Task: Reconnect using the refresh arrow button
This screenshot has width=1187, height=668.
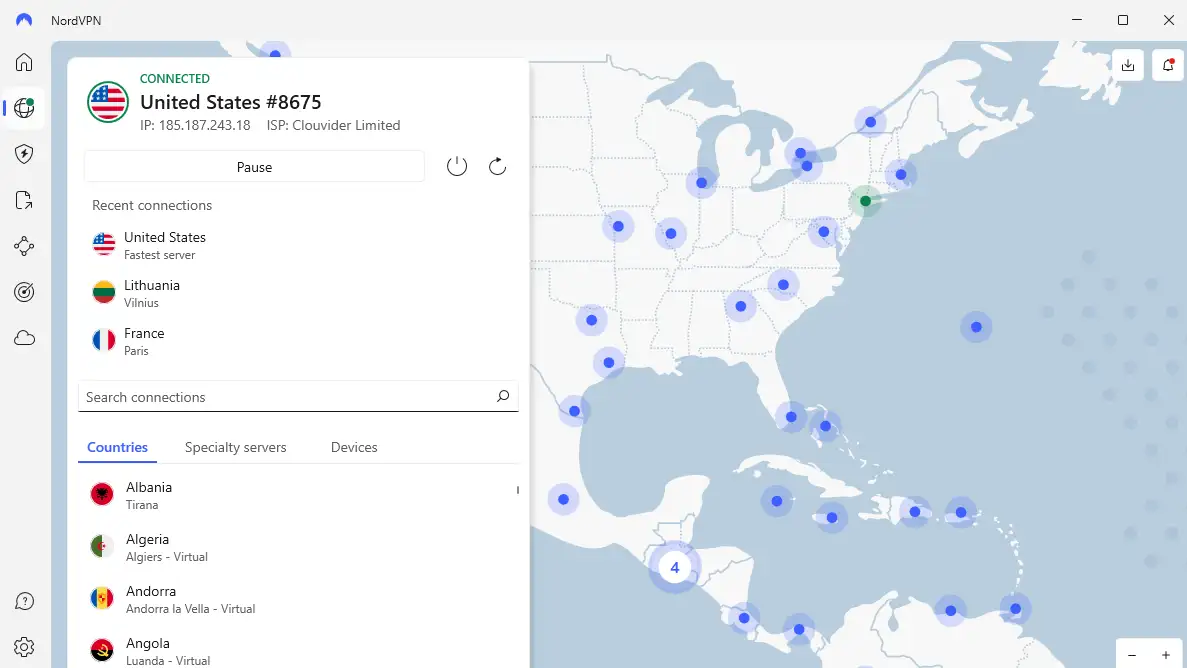Action: (x=497, y=166)
